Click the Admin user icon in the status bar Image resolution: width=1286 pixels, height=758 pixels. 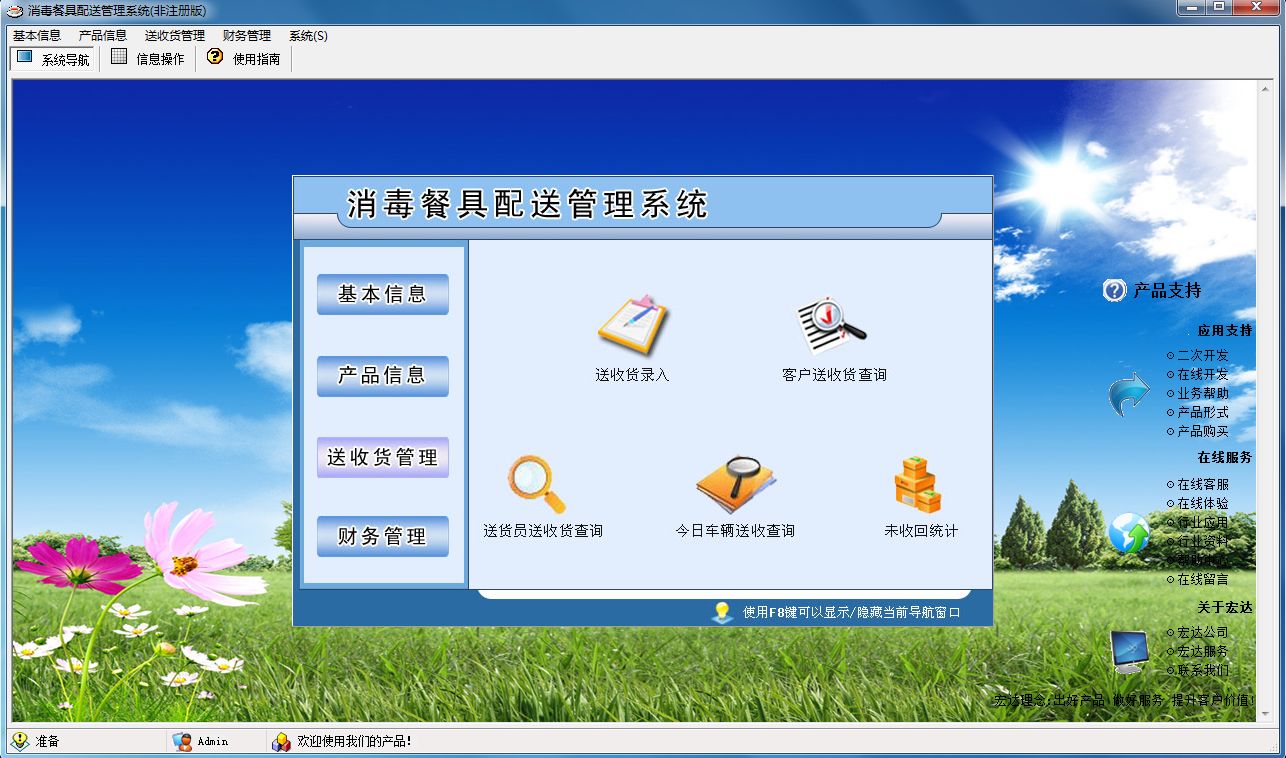(x=183, y=741)
